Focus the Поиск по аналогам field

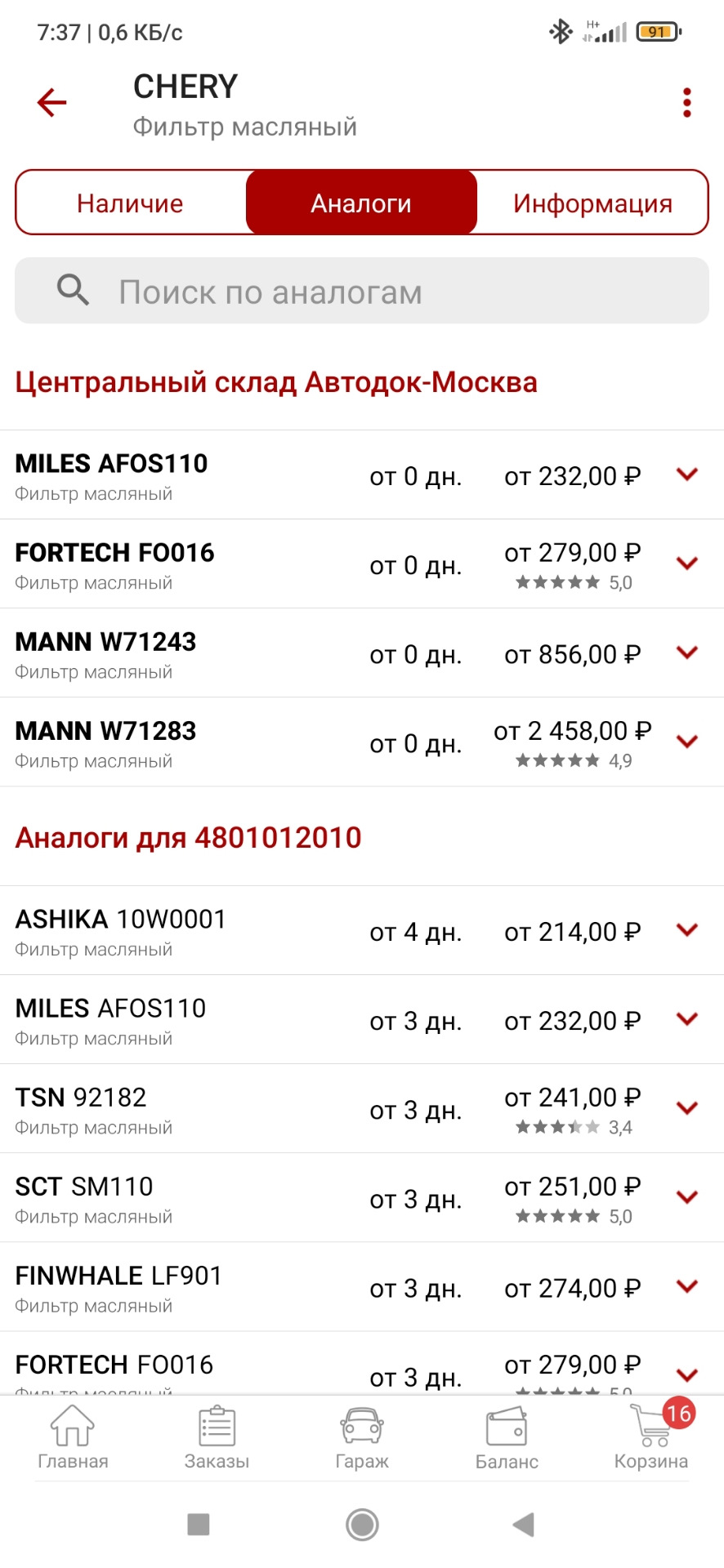click(x=392, y=292)
